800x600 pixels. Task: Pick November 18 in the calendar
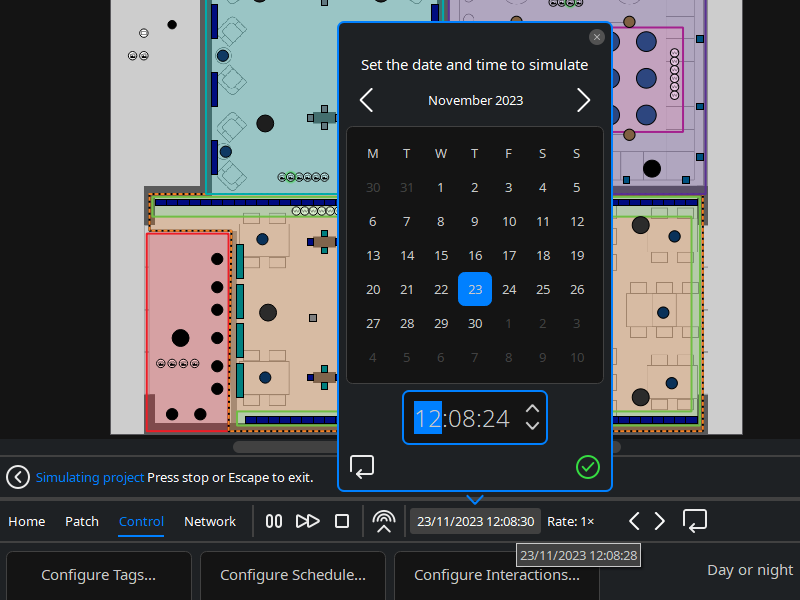tap(543, 256)
